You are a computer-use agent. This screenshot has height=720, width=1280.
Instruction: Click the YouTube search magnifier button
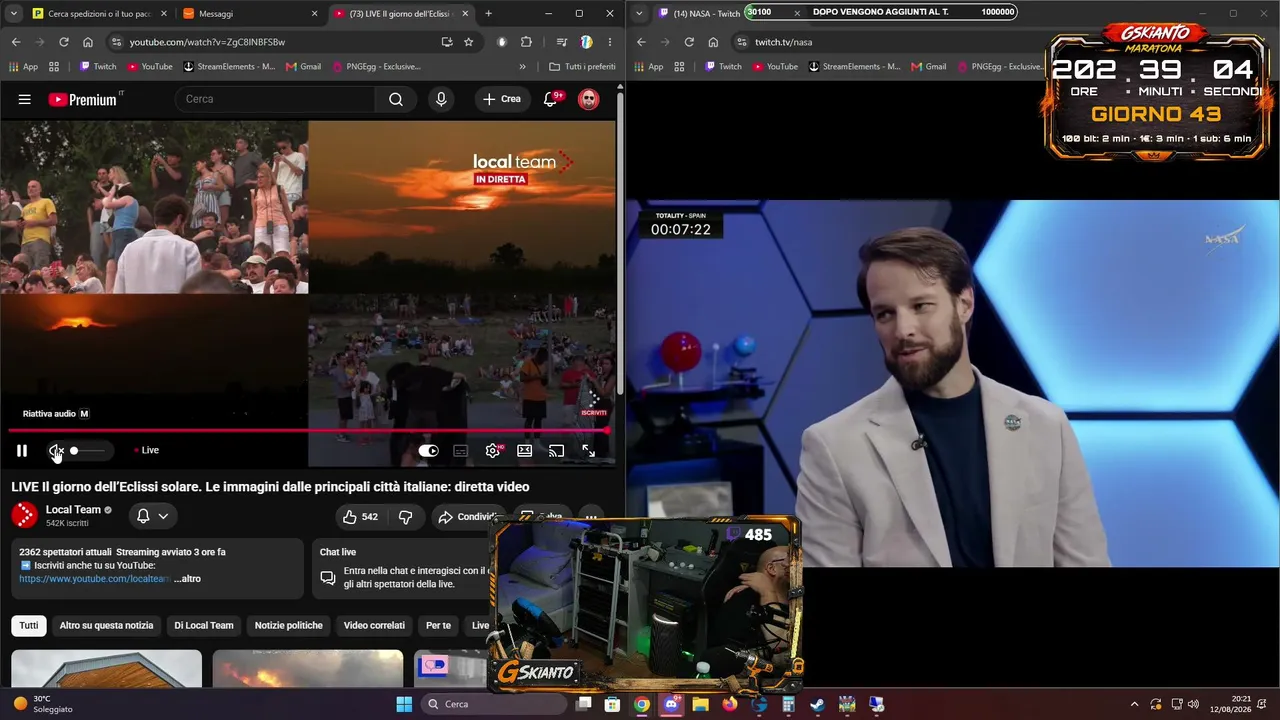click(x=396, y=99)
